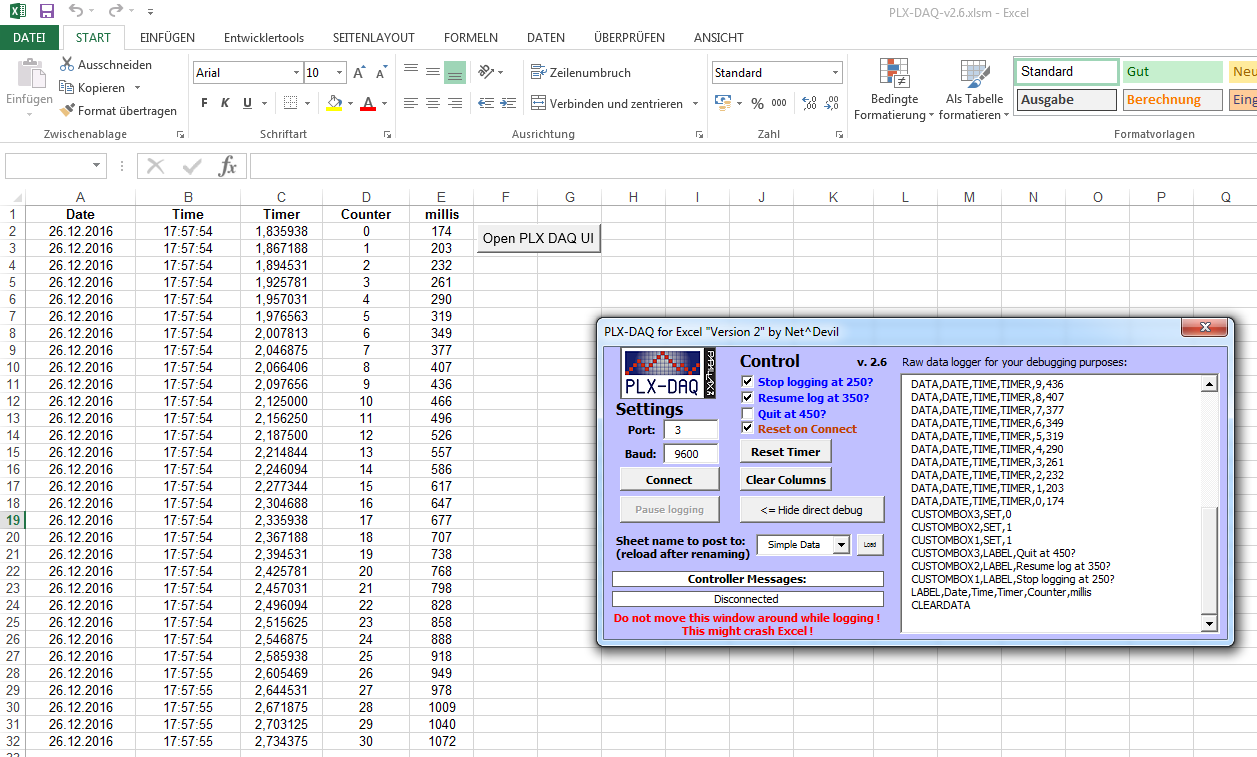Save the workbook from the quick access toolbar

coord(47,12)
